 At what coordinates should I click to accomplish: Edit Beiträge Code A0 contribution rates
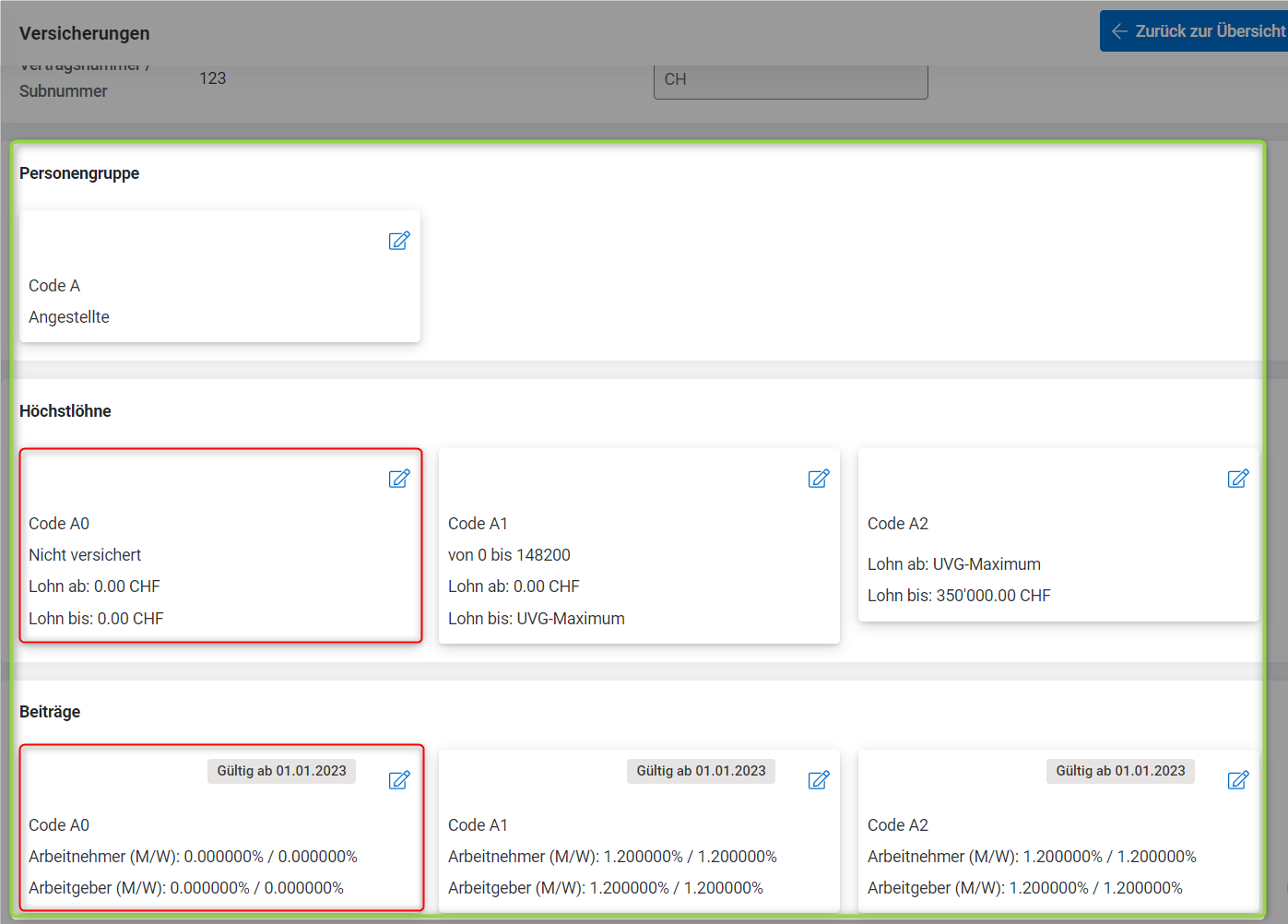pos(398,780)
